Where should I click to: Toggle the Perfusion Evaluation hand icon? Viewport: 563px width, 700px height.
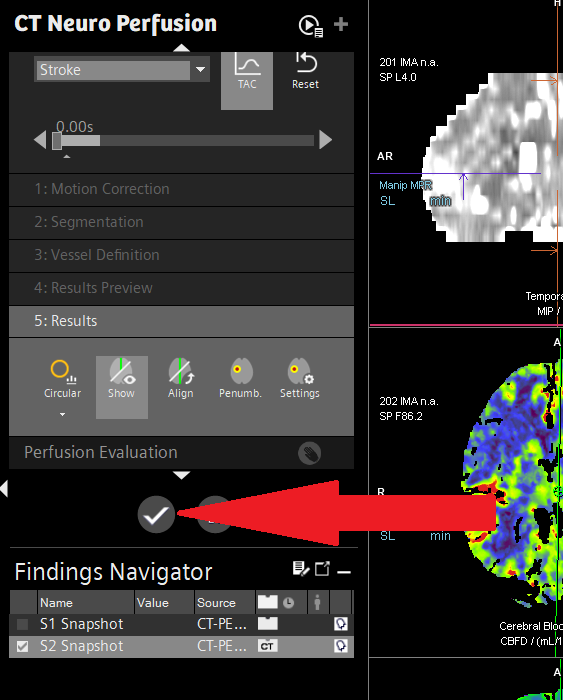pyautogui.click(x=309, y=453)
